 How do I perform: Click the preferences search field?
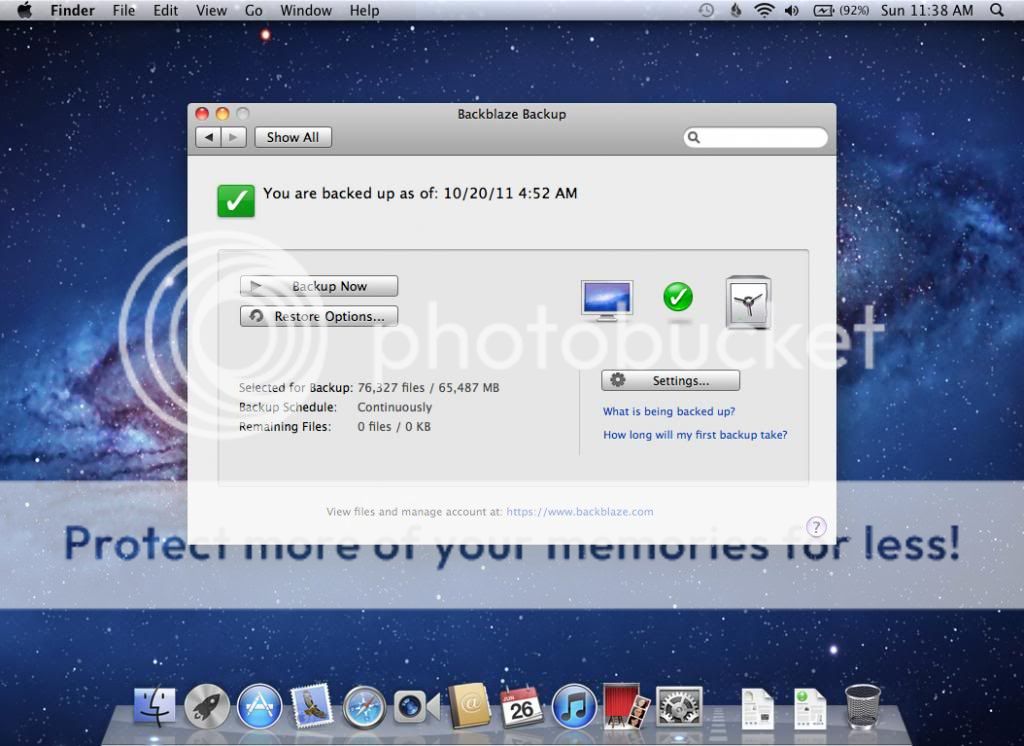(x=762, y=137)
